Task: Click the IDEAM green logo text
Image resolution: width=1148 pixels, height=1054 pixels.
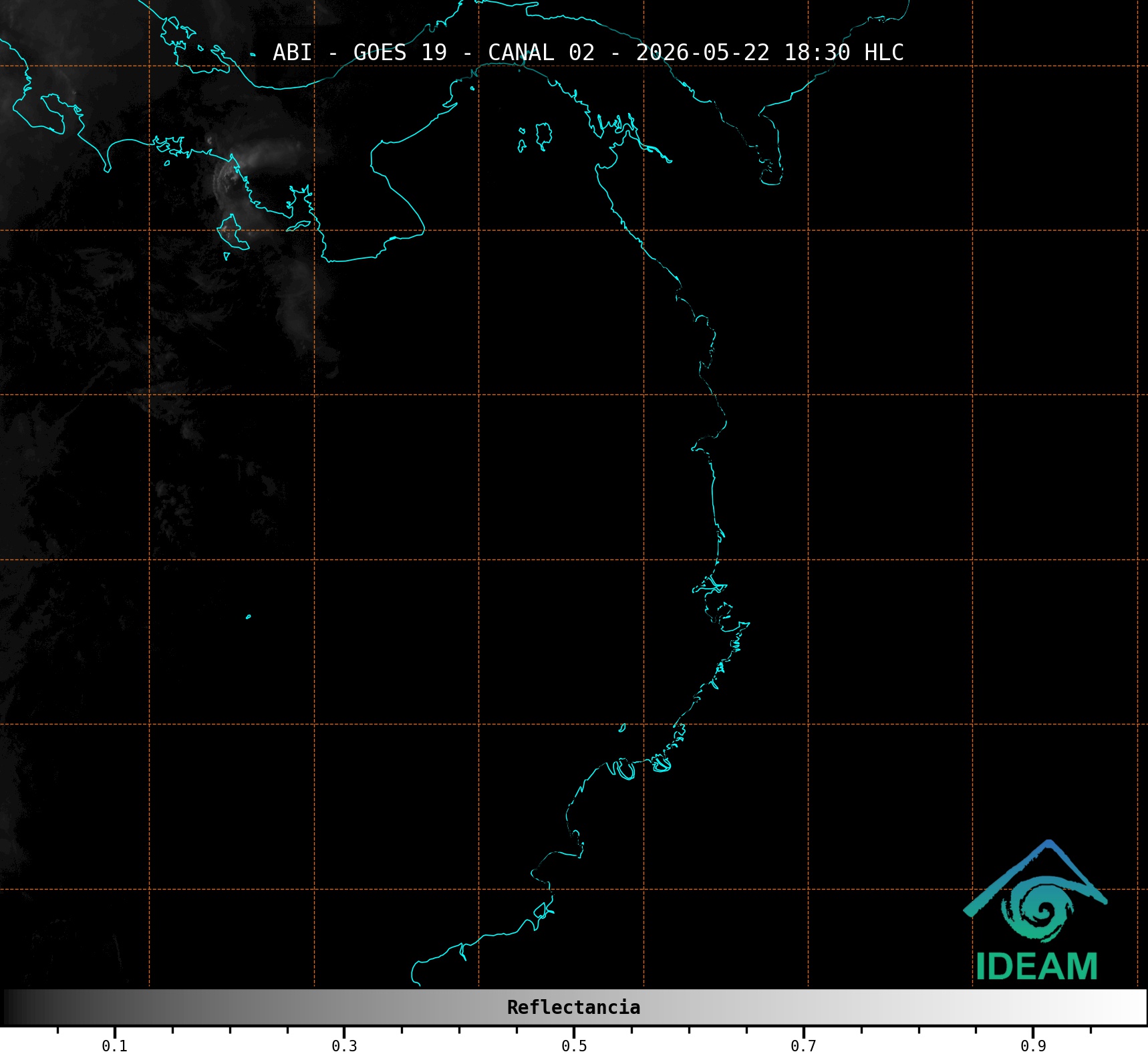Action: [1036, 966]
